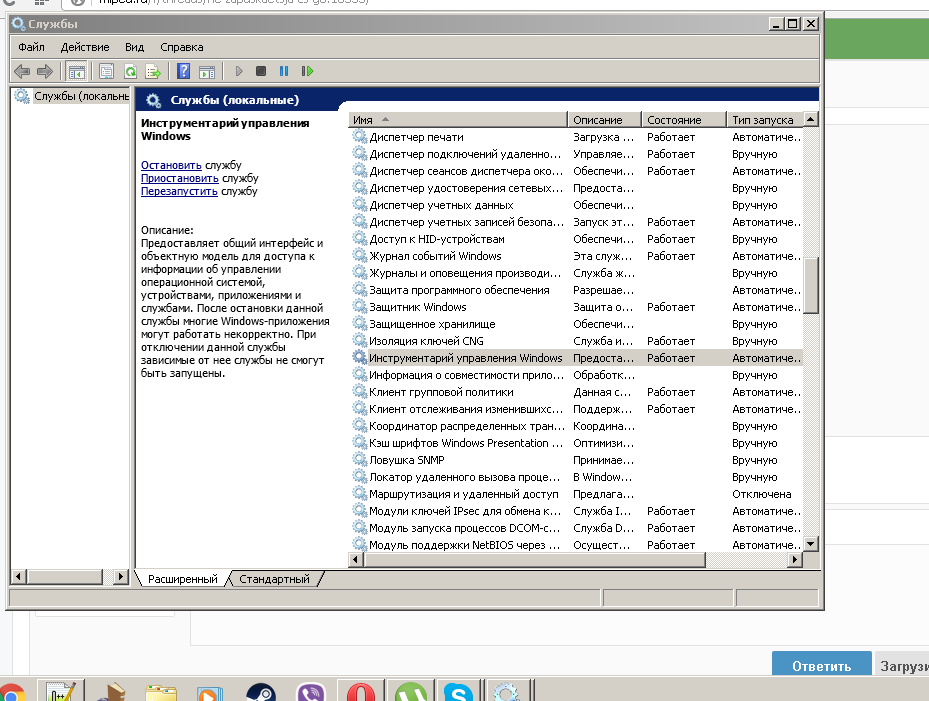The height and width of the screenshot is (701, 929).
Task: Select Маршрутизация и удаленный доступ service
Action: coord(463,494)
